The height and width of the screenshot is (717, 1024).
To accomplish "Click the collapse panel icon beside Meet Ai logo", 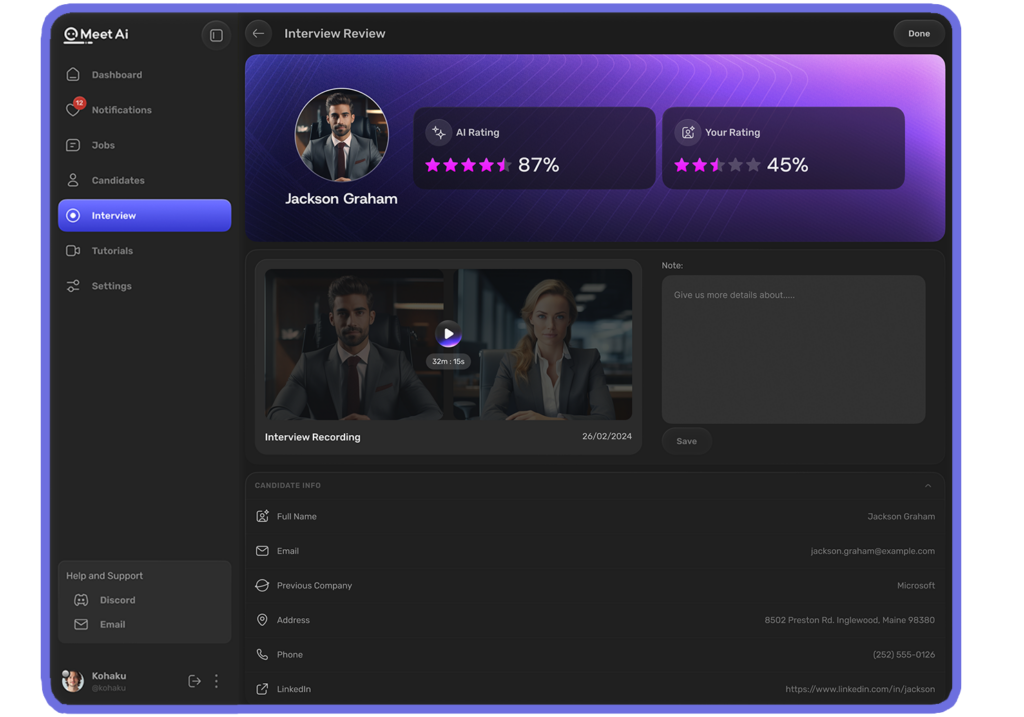I will coord(216,33).
